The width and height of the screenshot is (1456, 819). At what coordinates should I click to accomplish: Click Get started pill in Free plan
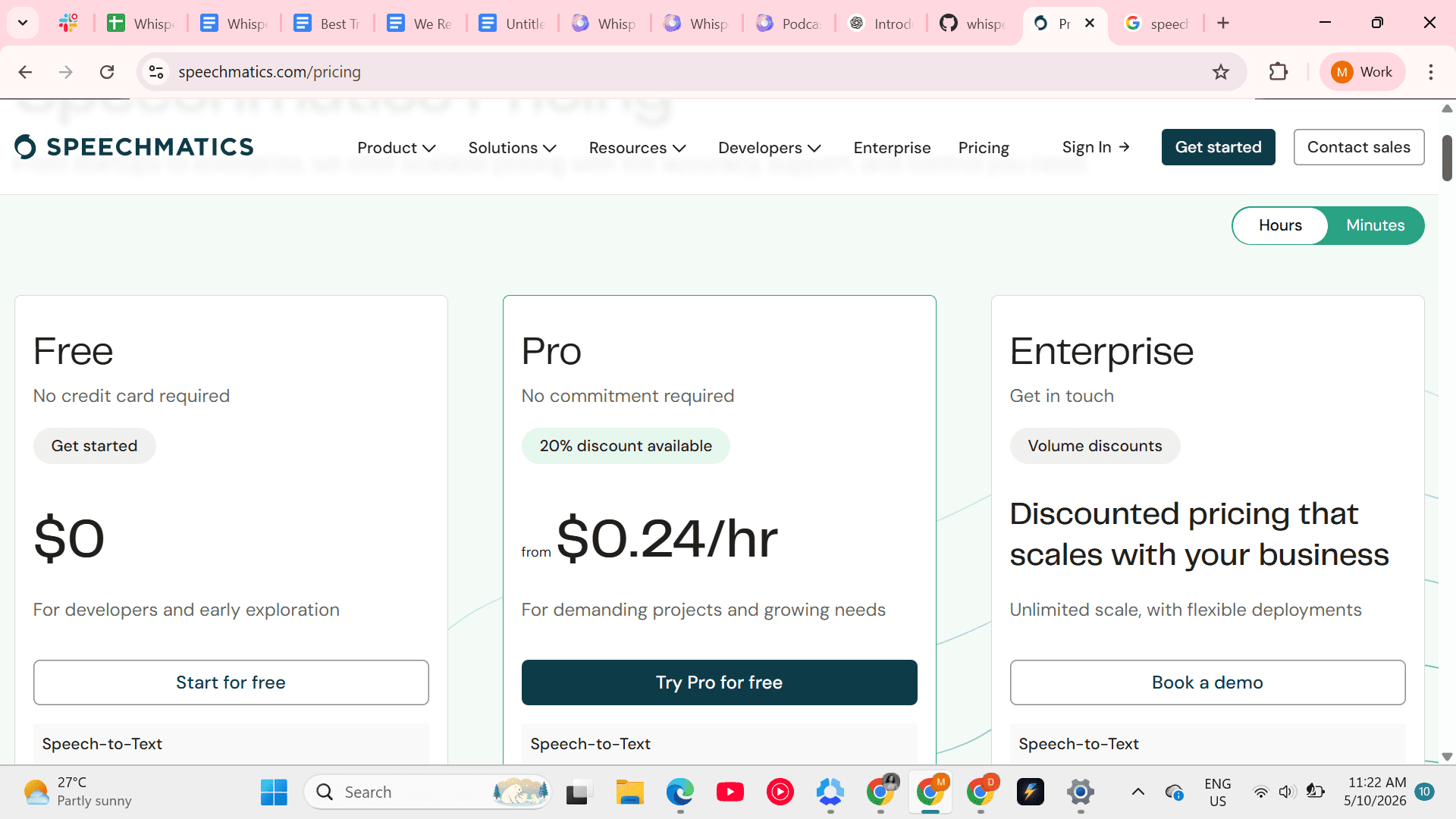pyautogui.click(x=95, y=446)
